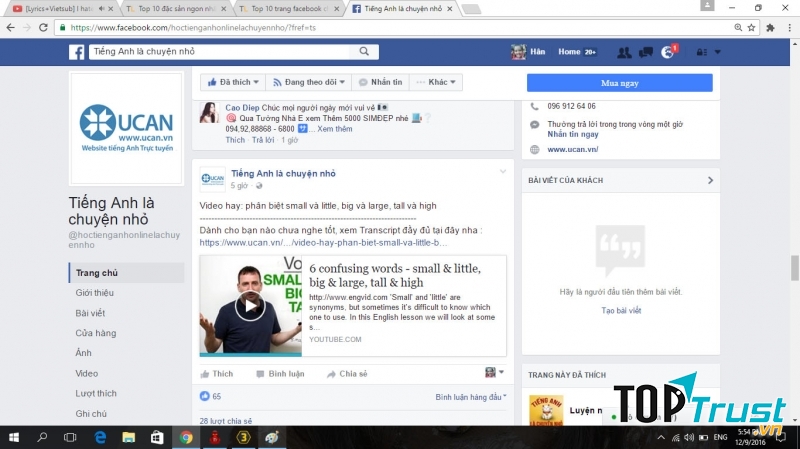Image resolution: width=800 pixels, height=449 pixels.
Task: Open the Facebook messages icon
Action: point(646,52)
